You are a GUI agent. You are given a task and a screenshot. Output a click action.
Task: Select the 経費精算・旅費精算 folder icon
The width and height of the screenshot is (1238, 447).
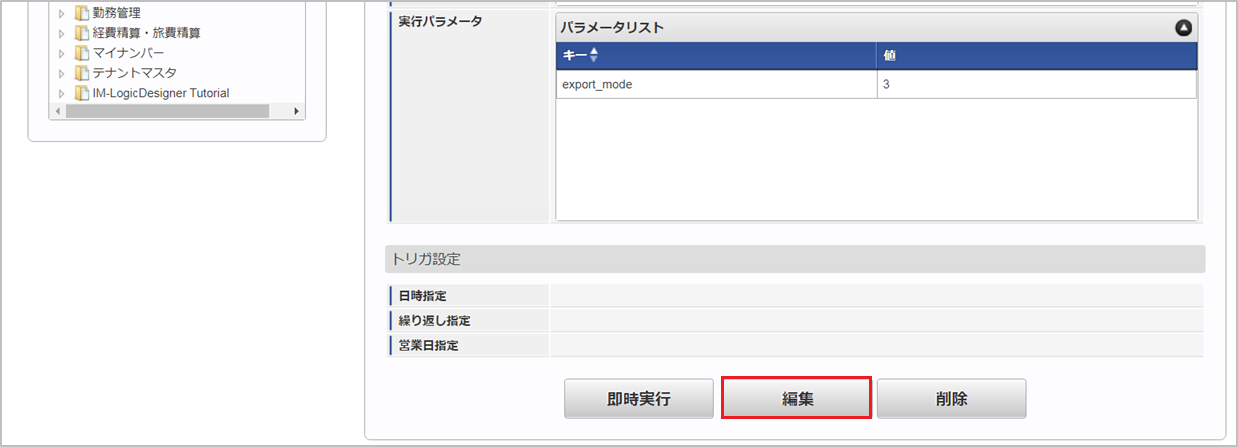81,33
